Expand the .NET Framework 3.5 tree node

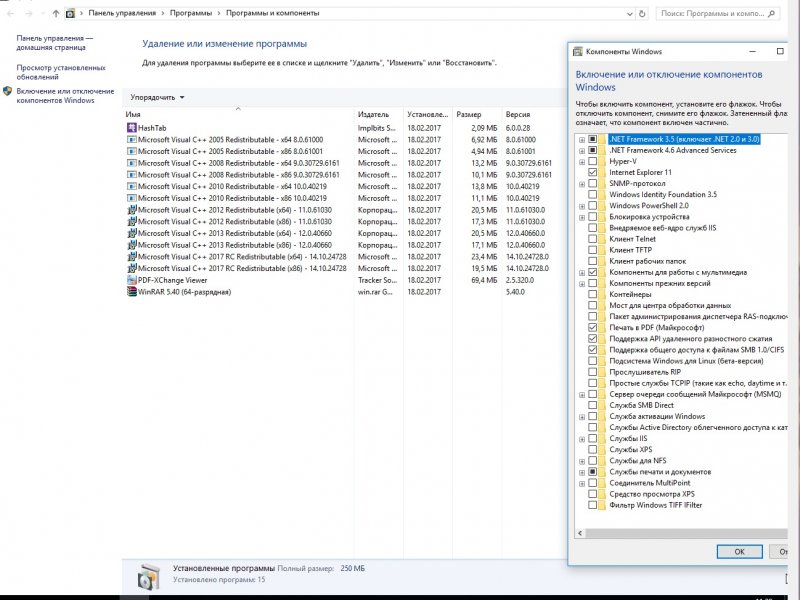coord(582,139)
